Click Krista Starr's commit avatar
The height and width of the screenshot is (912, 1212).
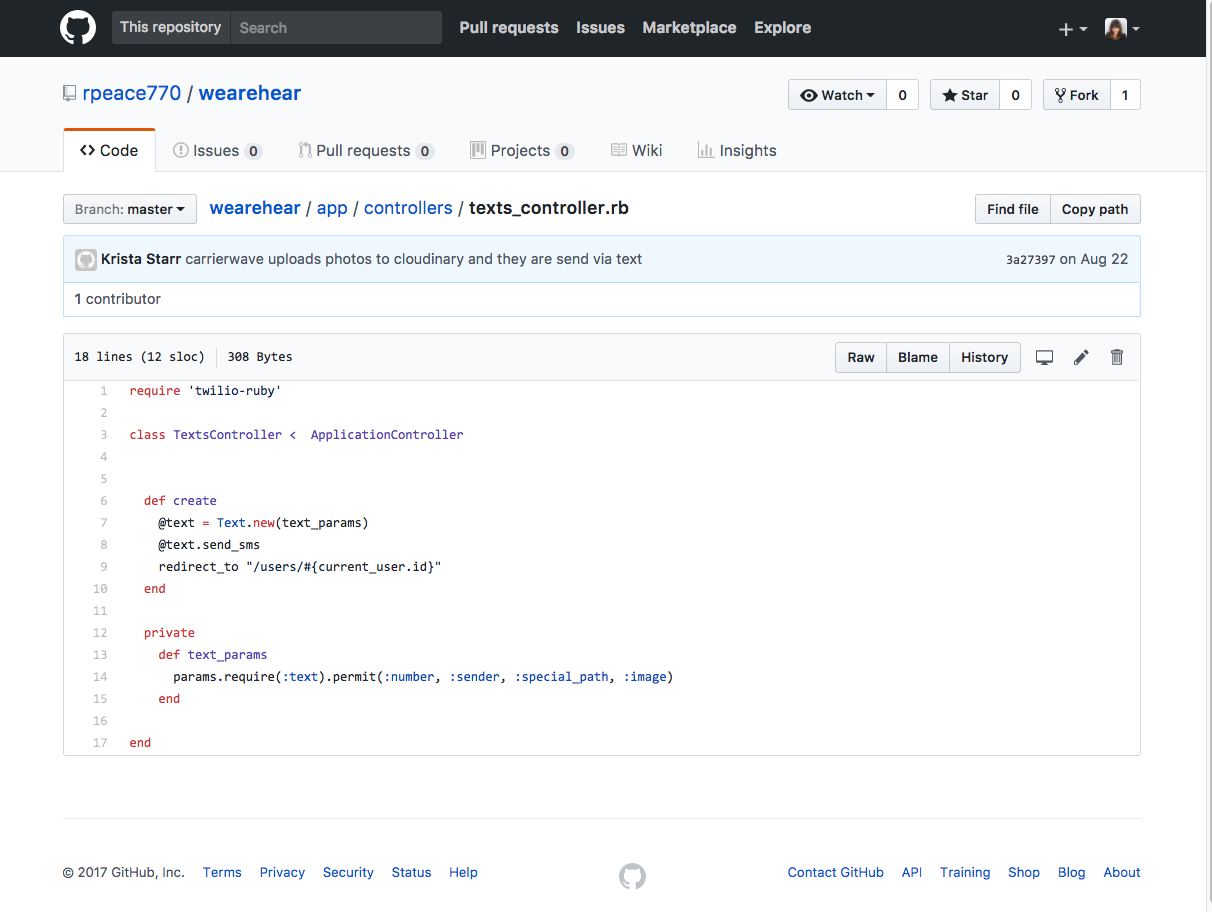[x=86, y=259]
